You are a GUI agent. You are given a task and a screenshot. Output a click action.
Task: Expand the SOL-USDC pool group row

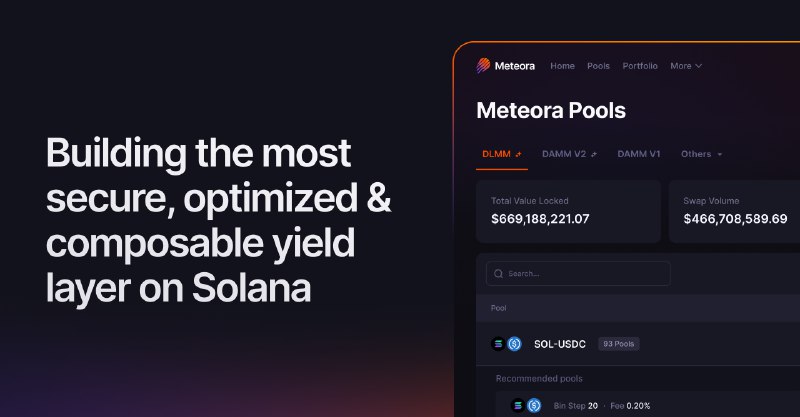pos(558,344)
